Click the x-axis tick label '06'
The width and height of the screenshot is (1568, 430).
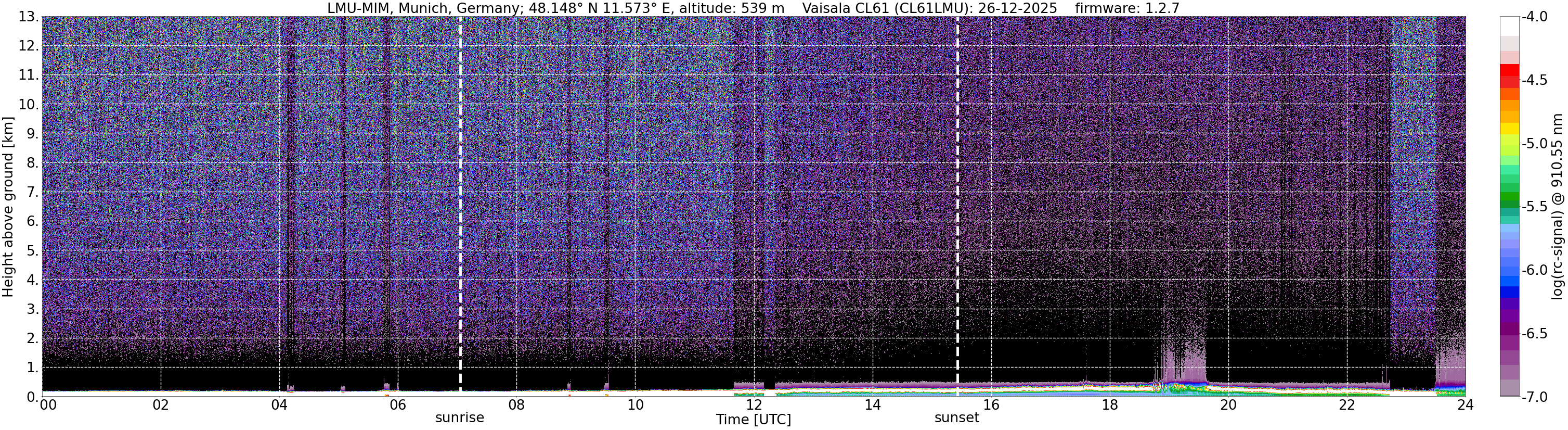(x=398, y=405)
